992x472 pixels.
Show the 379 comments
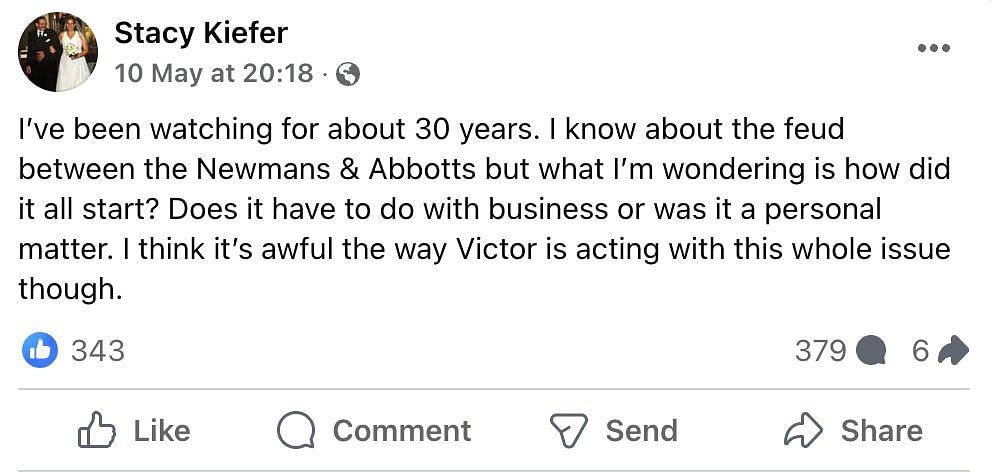tap(820, 350)
